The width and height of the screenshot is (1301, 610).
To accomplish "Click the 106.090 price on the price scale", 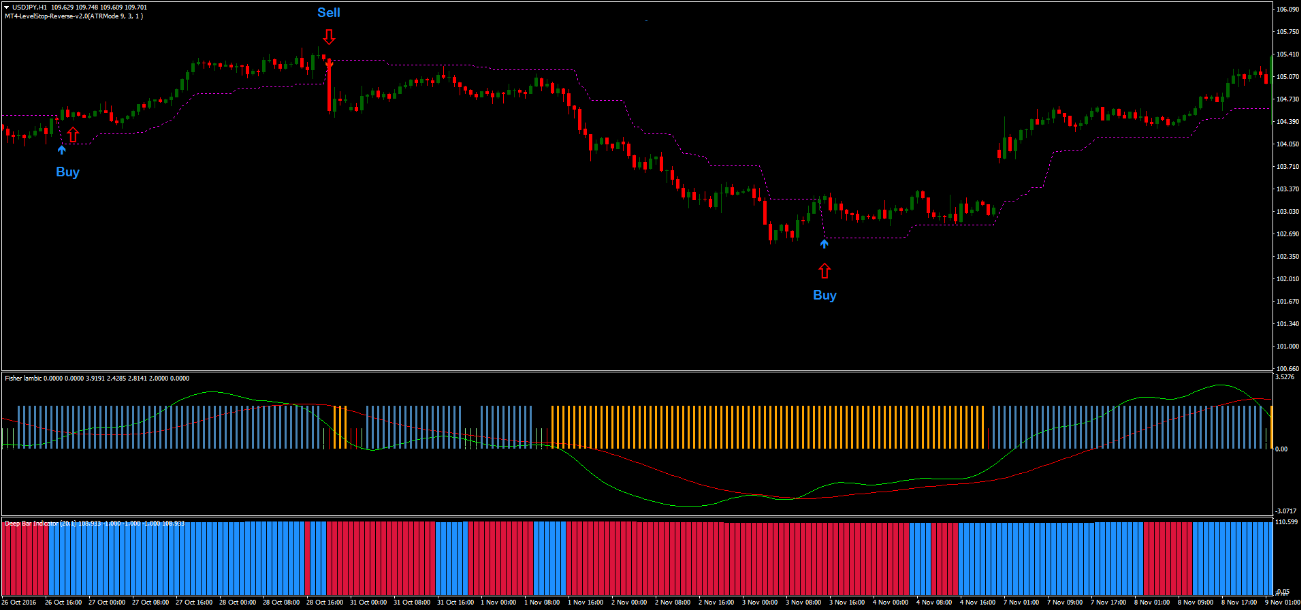I will [x=1284, y=9].
